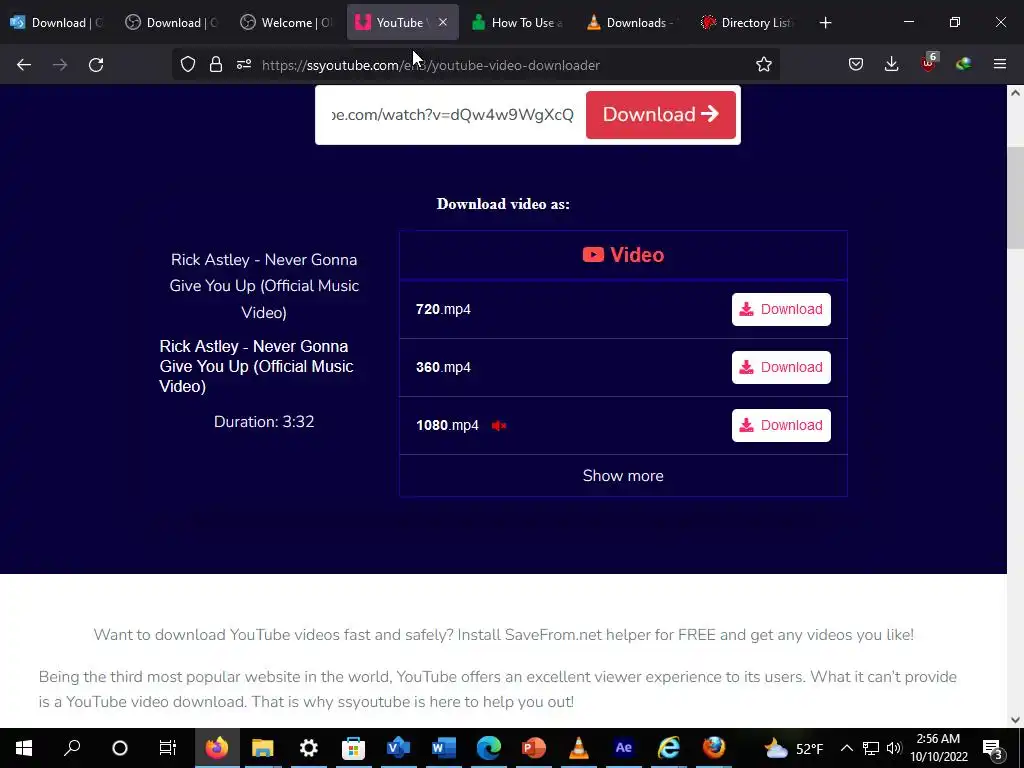Open a new browser tab with plus
Screen dimensions: 1024x768
click(825, 23)
